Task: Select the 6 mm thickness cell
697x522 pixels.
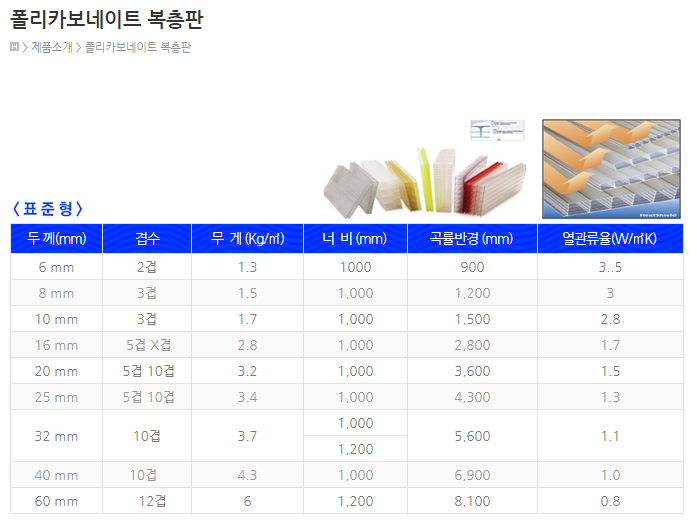Action: point(56,267)
